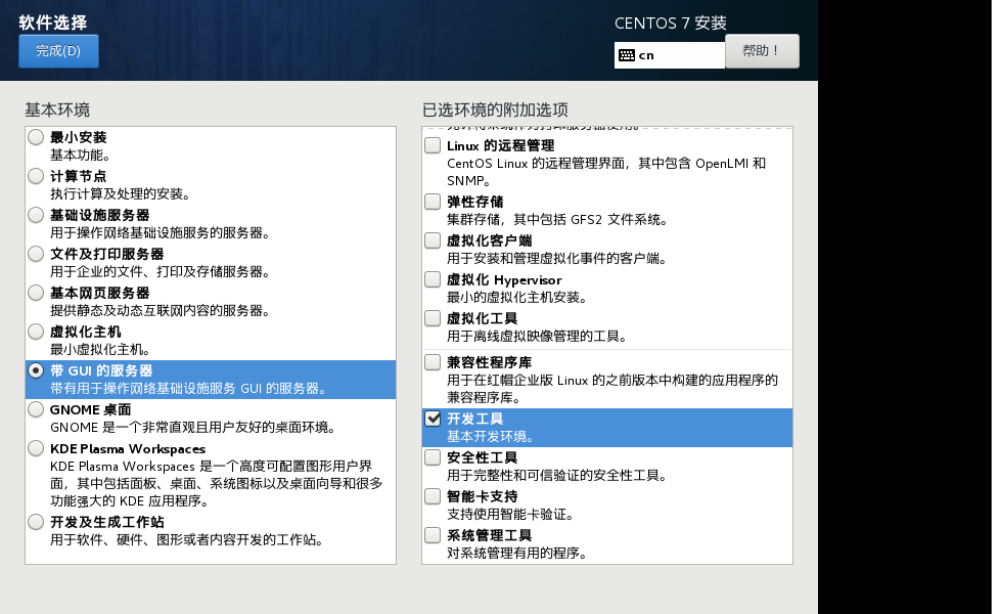992x614 pixels.
Task: Click the text 最小虚拟化主机。
Action: 101,349
